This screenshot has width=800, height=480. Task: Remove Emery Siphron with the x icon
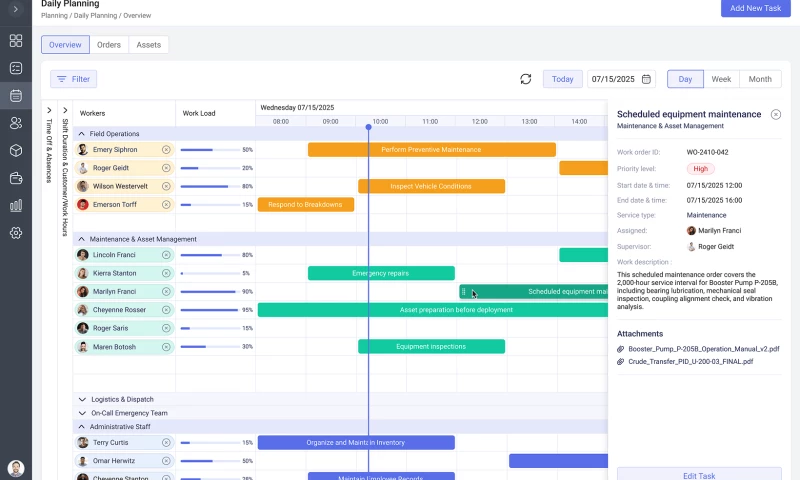coord(166,149)
